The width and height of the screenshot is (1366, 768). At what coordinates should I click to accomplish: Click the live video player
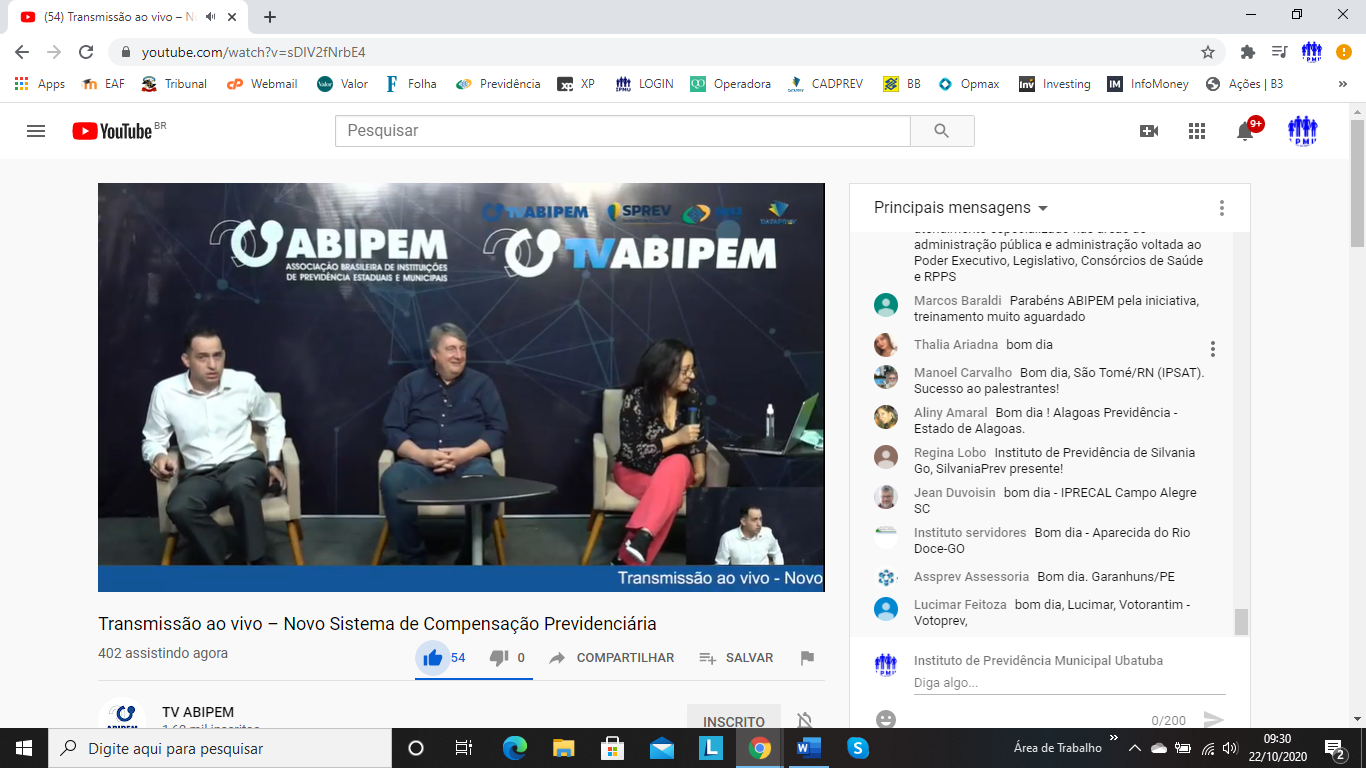(461, 387)
